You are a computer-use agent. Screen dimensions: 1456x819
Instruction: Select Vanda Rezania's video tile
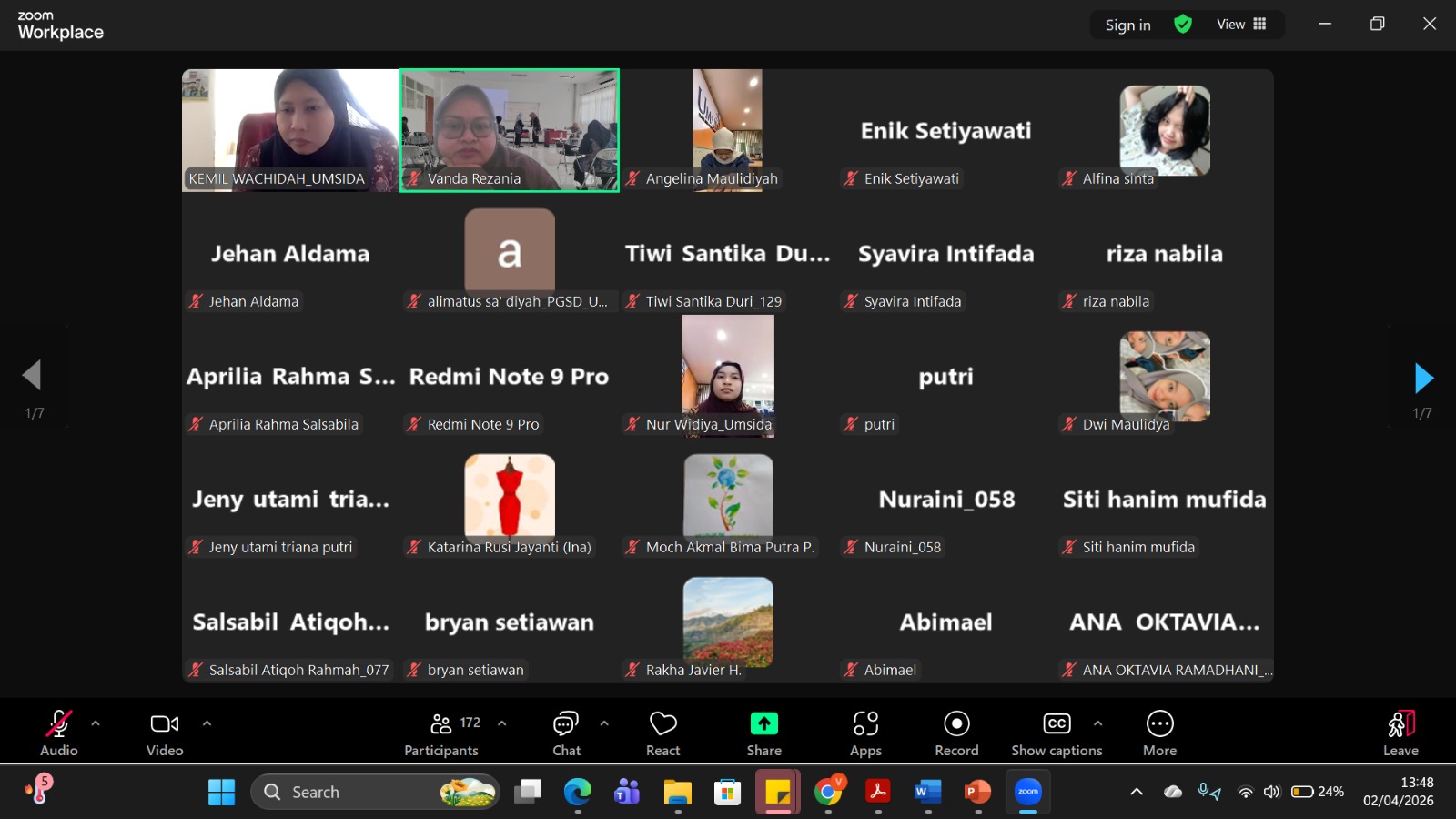pyautogui.click(x=510, y=130)
